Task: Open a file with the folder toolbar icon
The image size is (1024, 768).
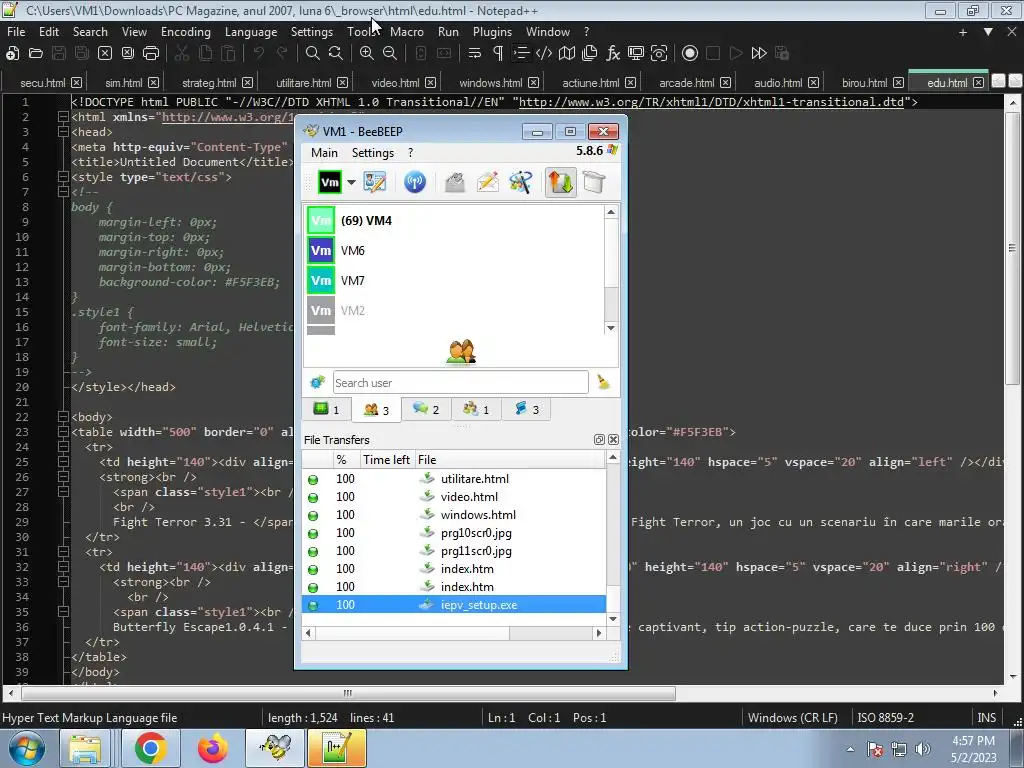Action: pyautogui.click(x=36, y=54)
